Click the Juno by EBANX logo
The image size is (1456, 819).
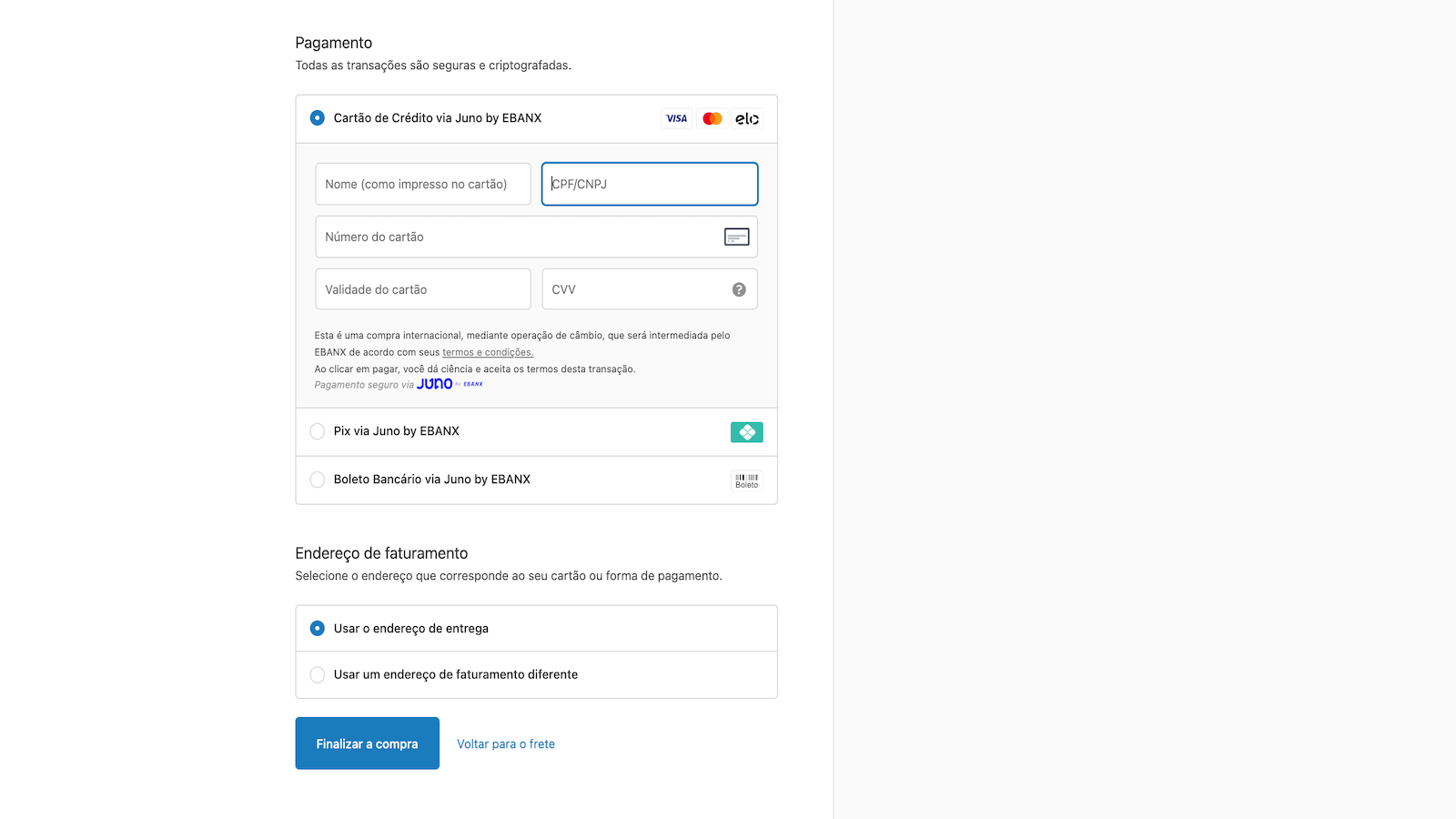450,384
